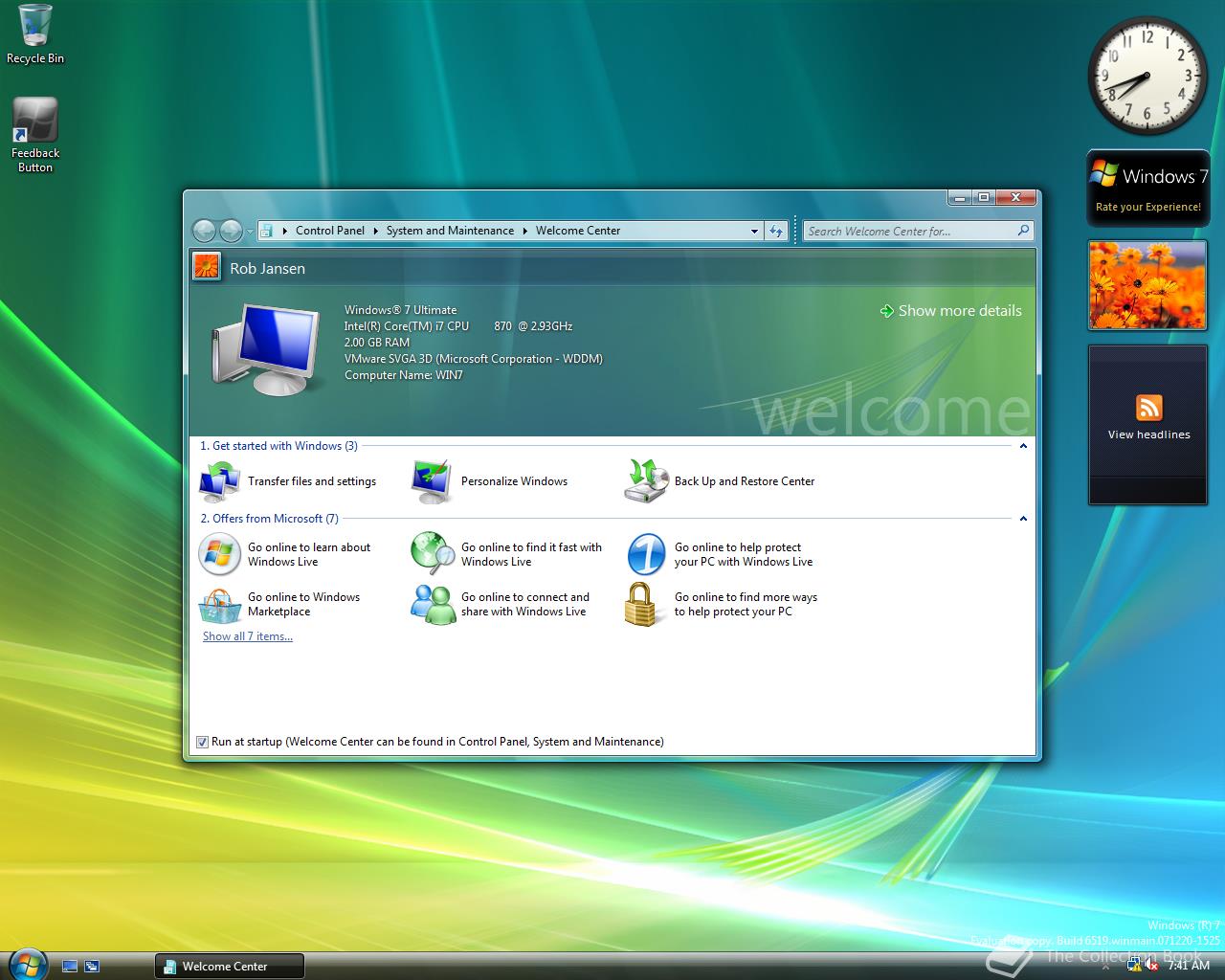Click Transfer files and settings icon
The image size is (1225, 980).
[219, 481]
